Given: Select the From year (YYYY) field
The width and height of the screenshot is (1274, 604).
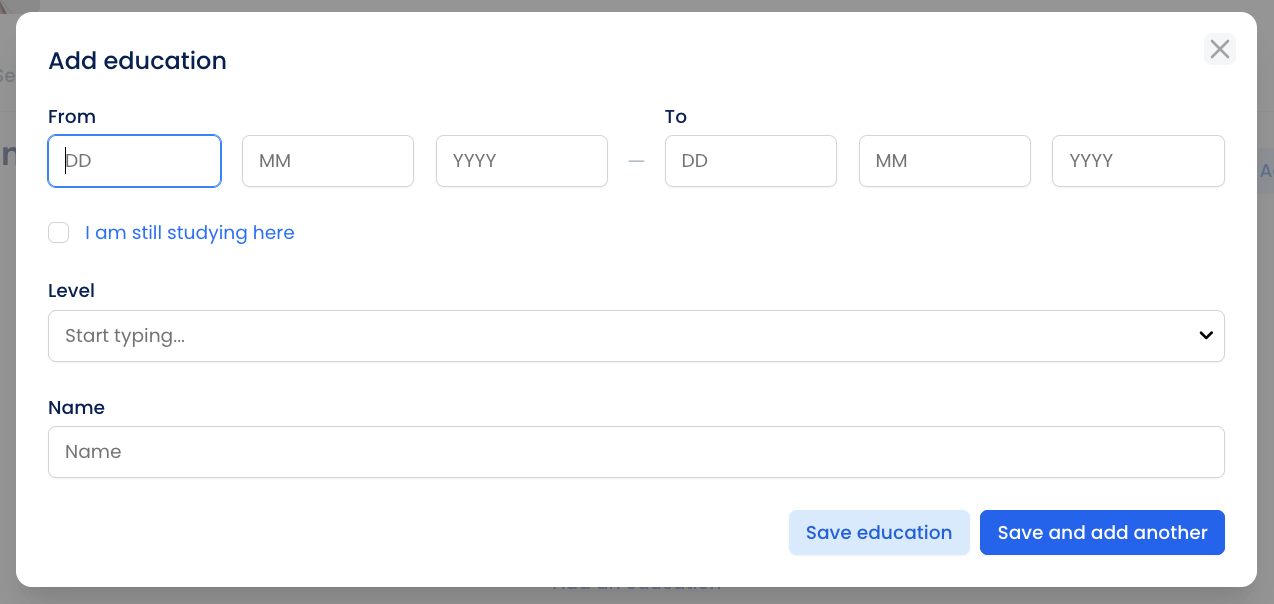Looking at the screenshot, I should pyautogui.click(x=521, y=161).
